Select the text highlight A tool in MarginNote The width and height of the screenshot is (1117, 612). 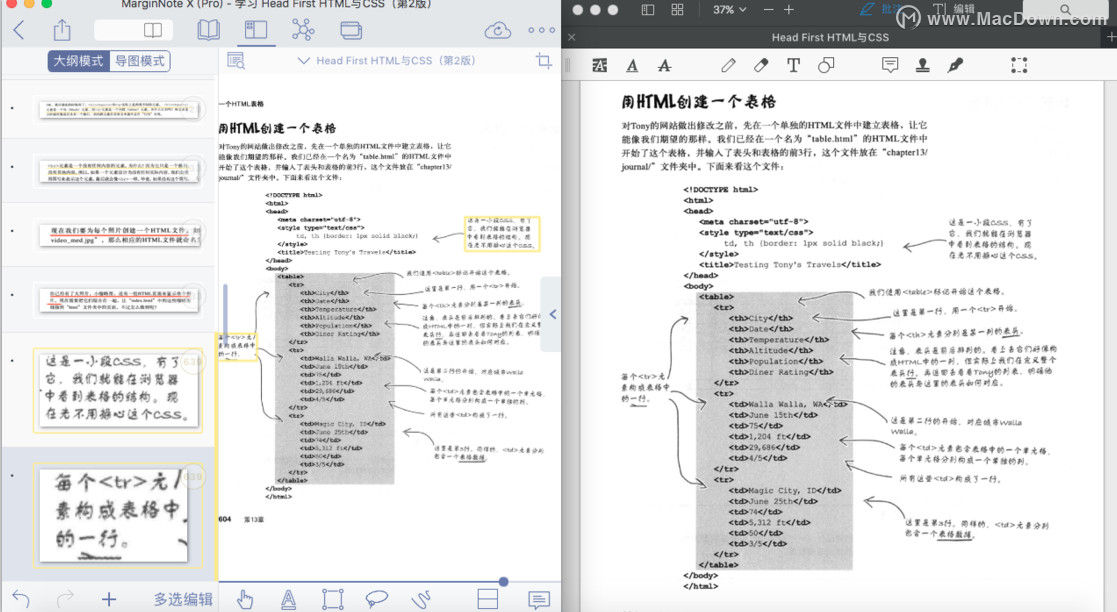click(x=288, y=599)
